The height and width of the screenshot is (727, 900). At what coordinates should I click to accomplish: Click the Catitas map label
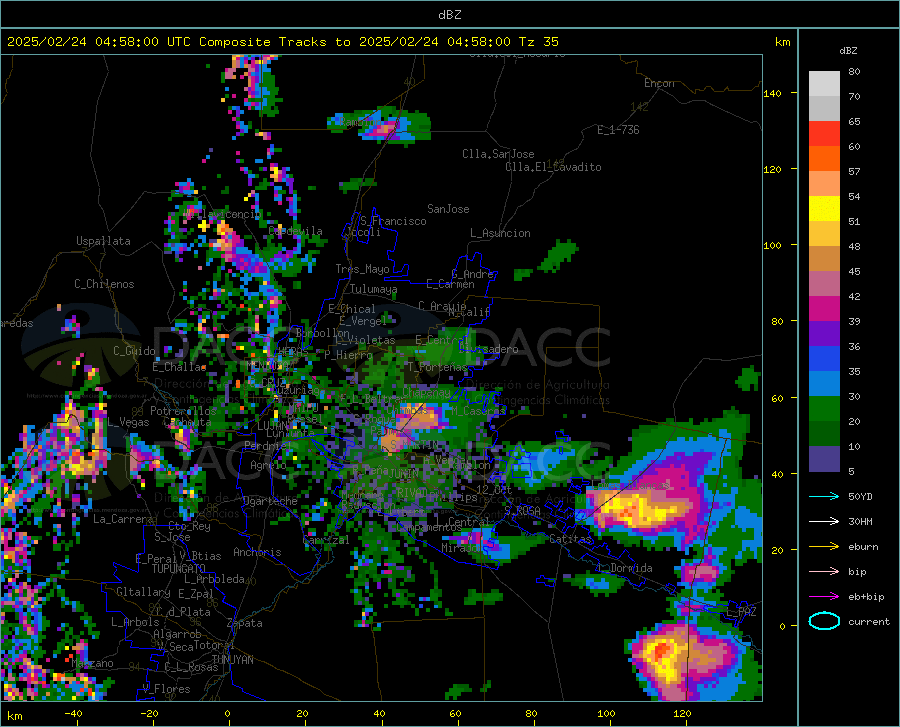571,539
